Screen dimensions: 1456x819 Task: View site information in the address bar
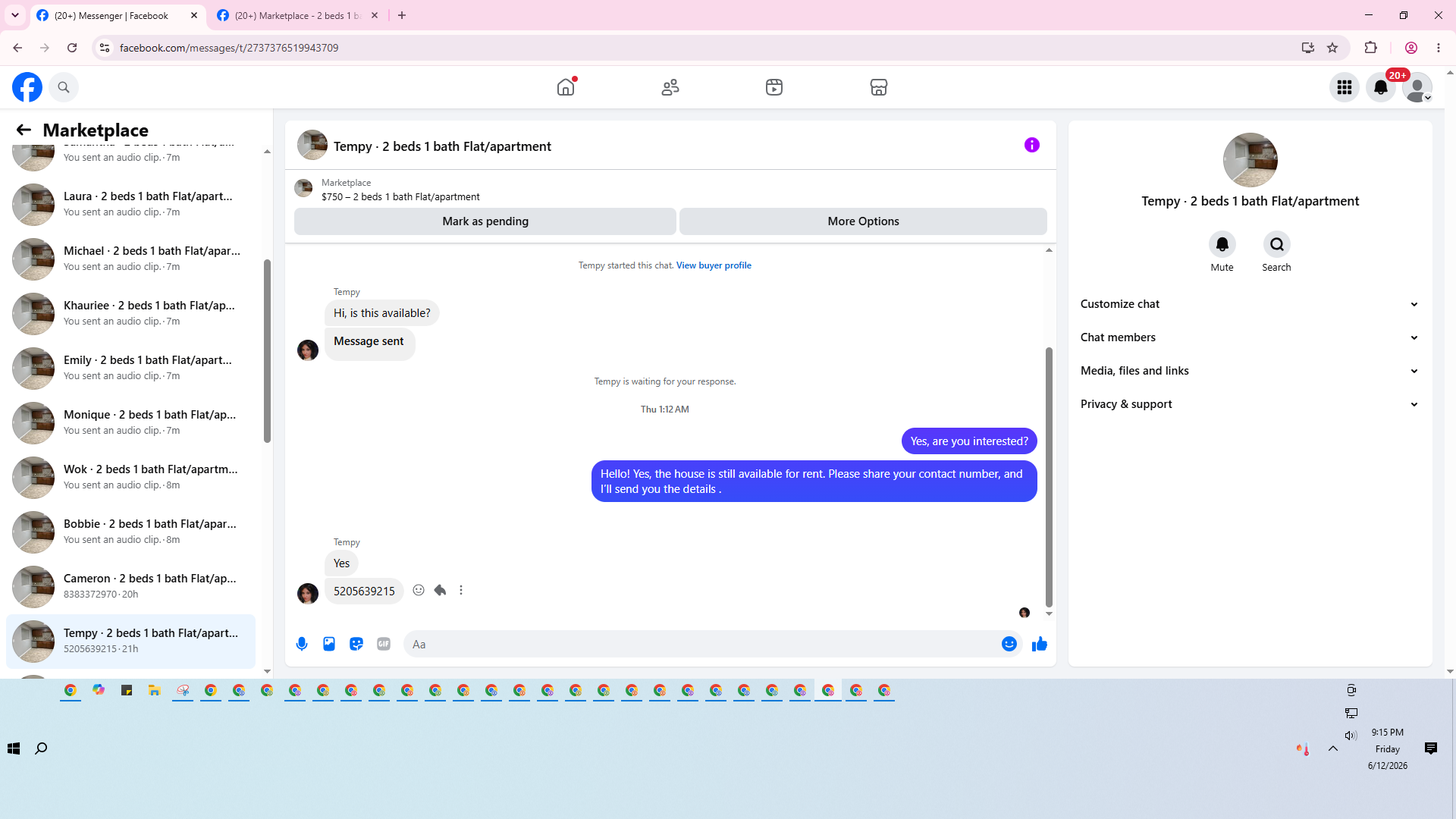105,48
